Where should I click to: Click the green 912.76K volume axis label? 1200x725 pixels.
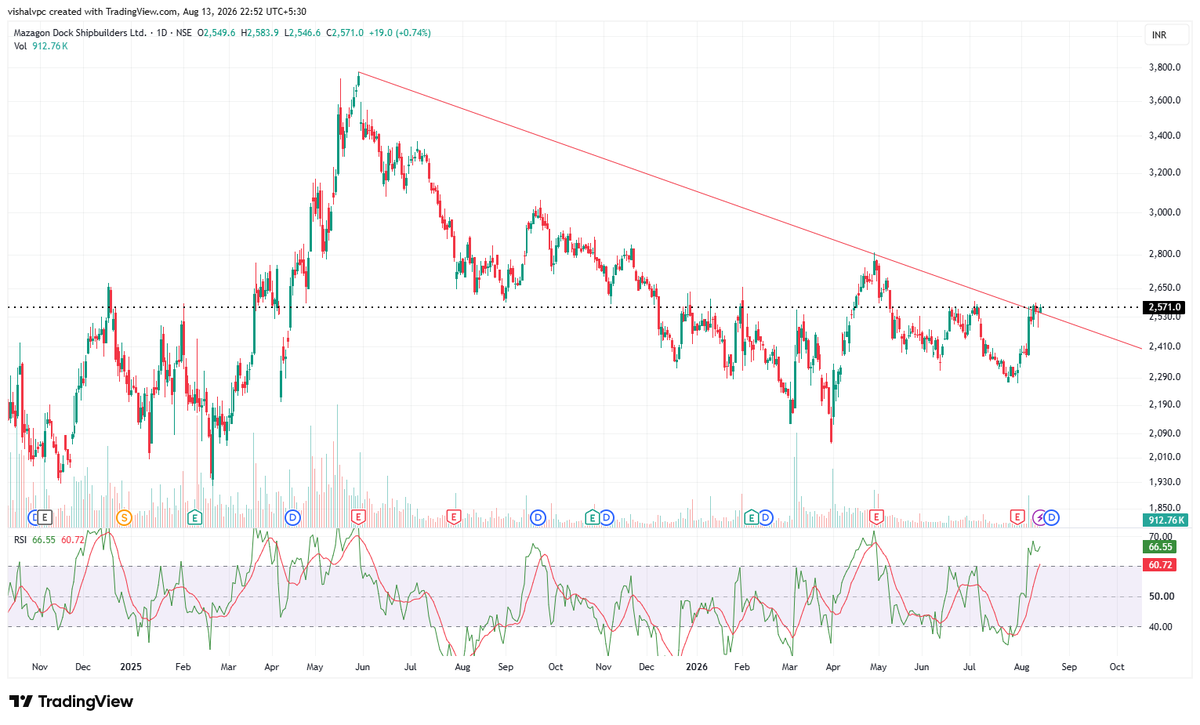[1166, 520]
